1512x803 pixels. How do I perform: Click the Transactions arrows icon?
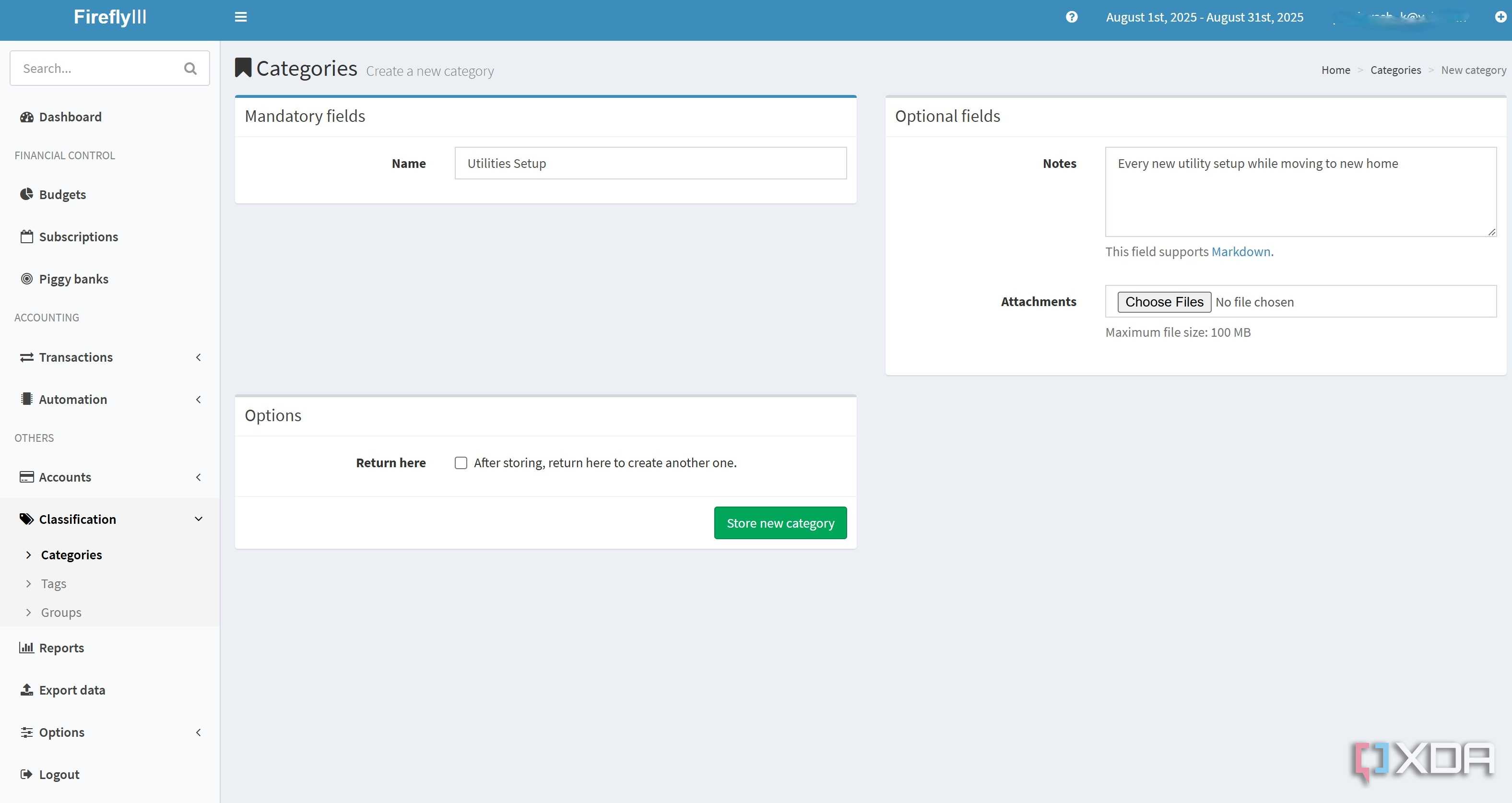26,357
